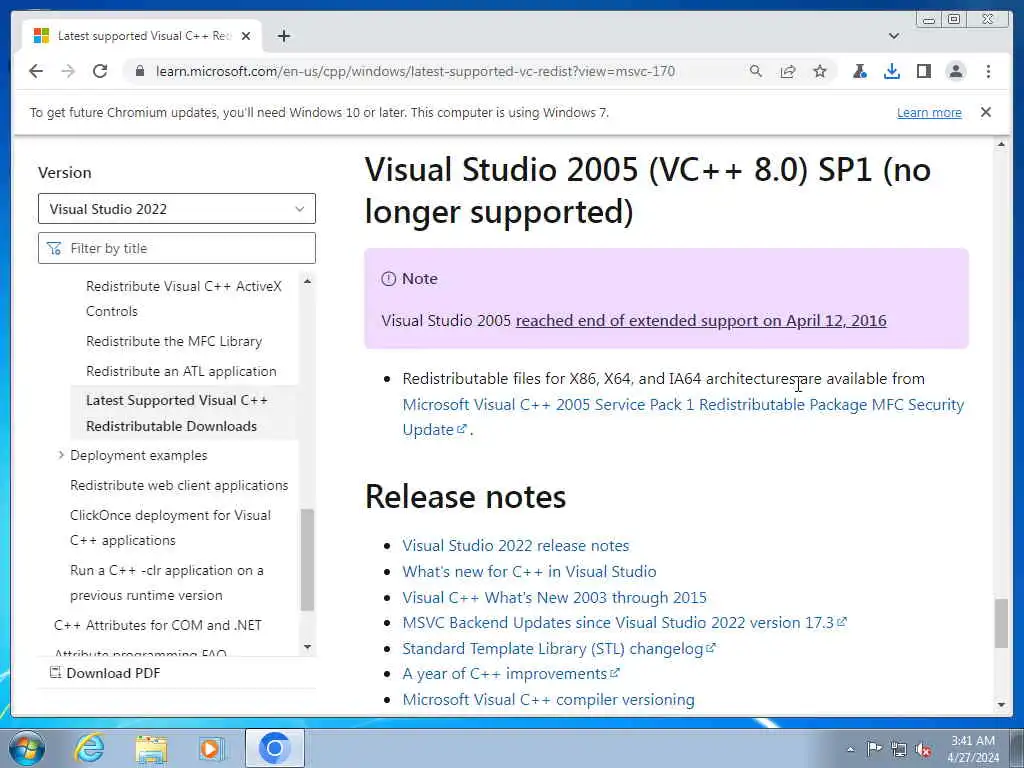Screen dimensions: 1024x768
Task: Open Visual C++ What's New 2003 through 2015
Action: point(554,598)
